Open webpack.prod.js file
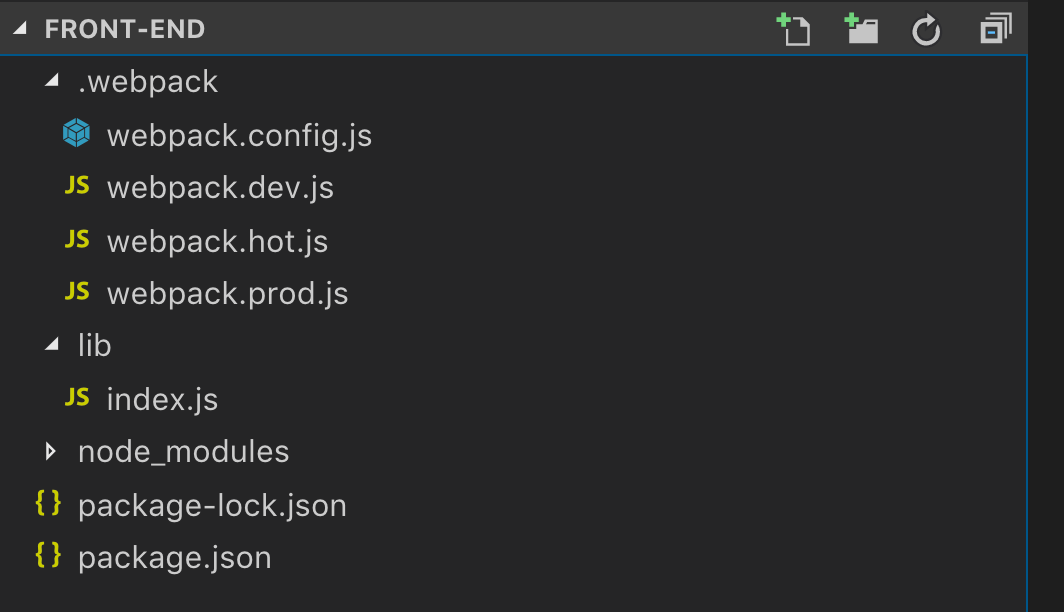 pos(227,294)
